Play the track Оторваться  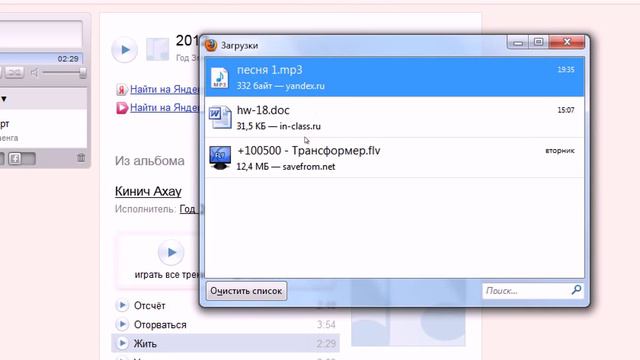click(x=122, y=324)
